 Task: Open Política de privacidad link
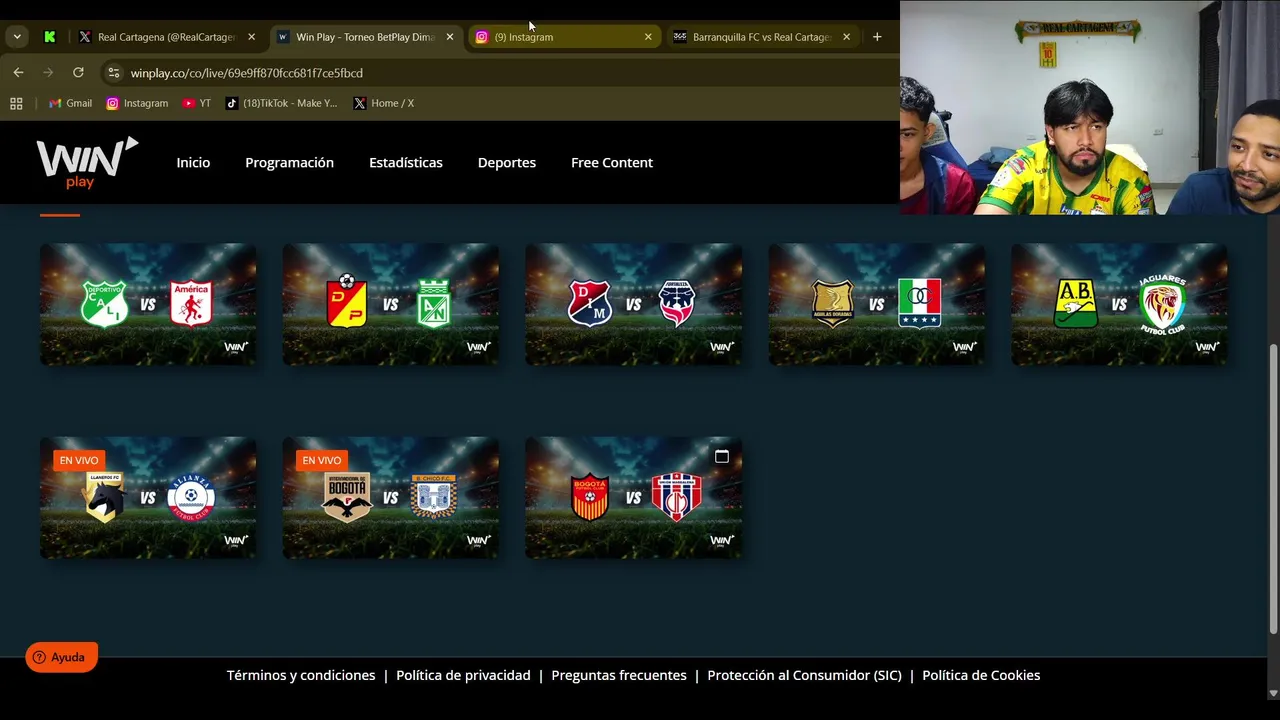pos(463,675)
